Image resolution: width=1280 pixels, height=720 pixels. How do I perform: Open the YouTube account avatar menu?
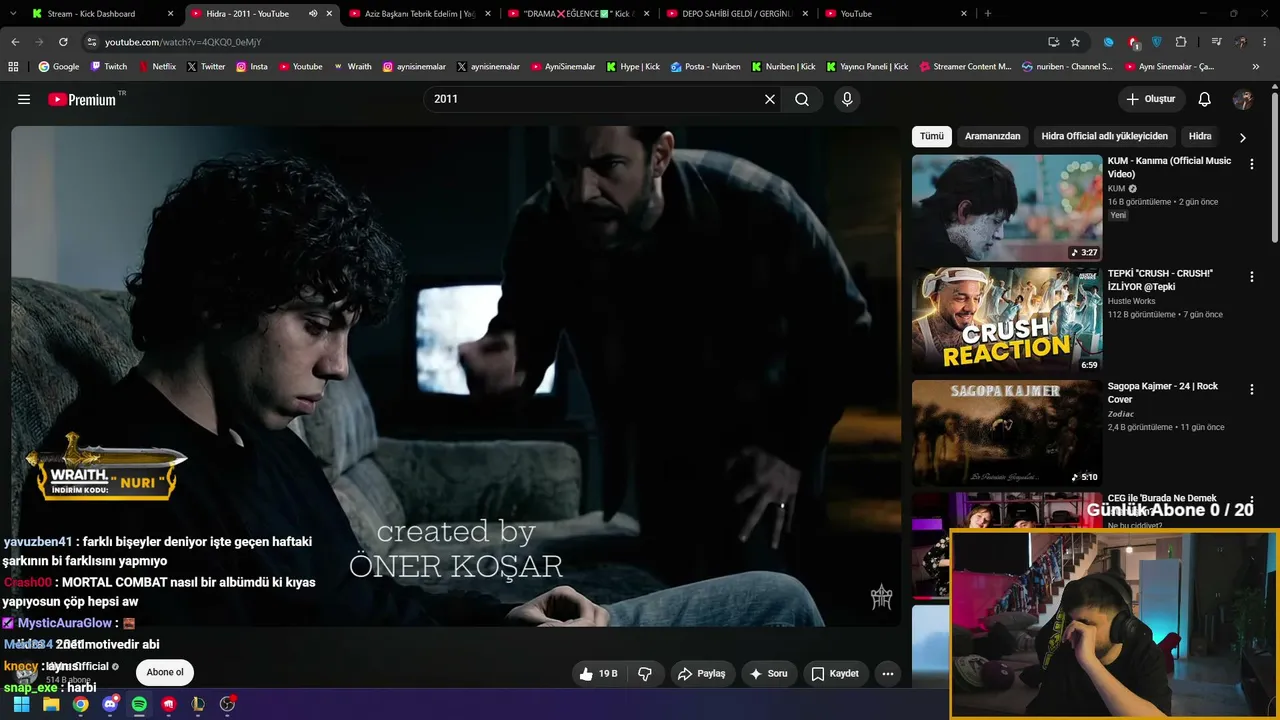click(1243, 99)
